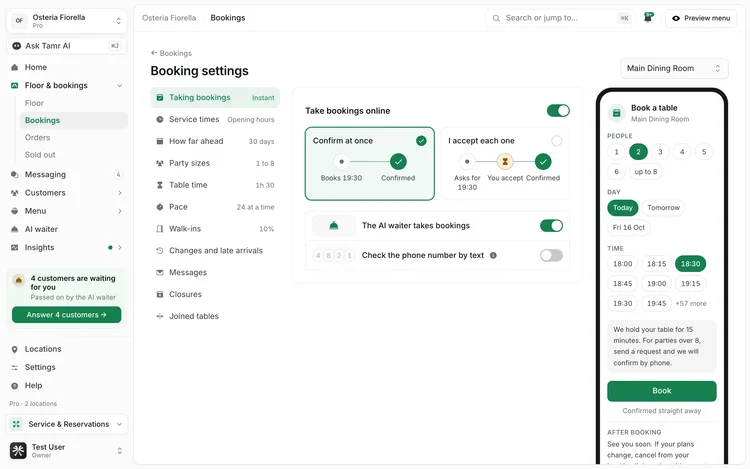Click the Locations pin icon
This screenshot has width=750, height=469.
(14, 349)
